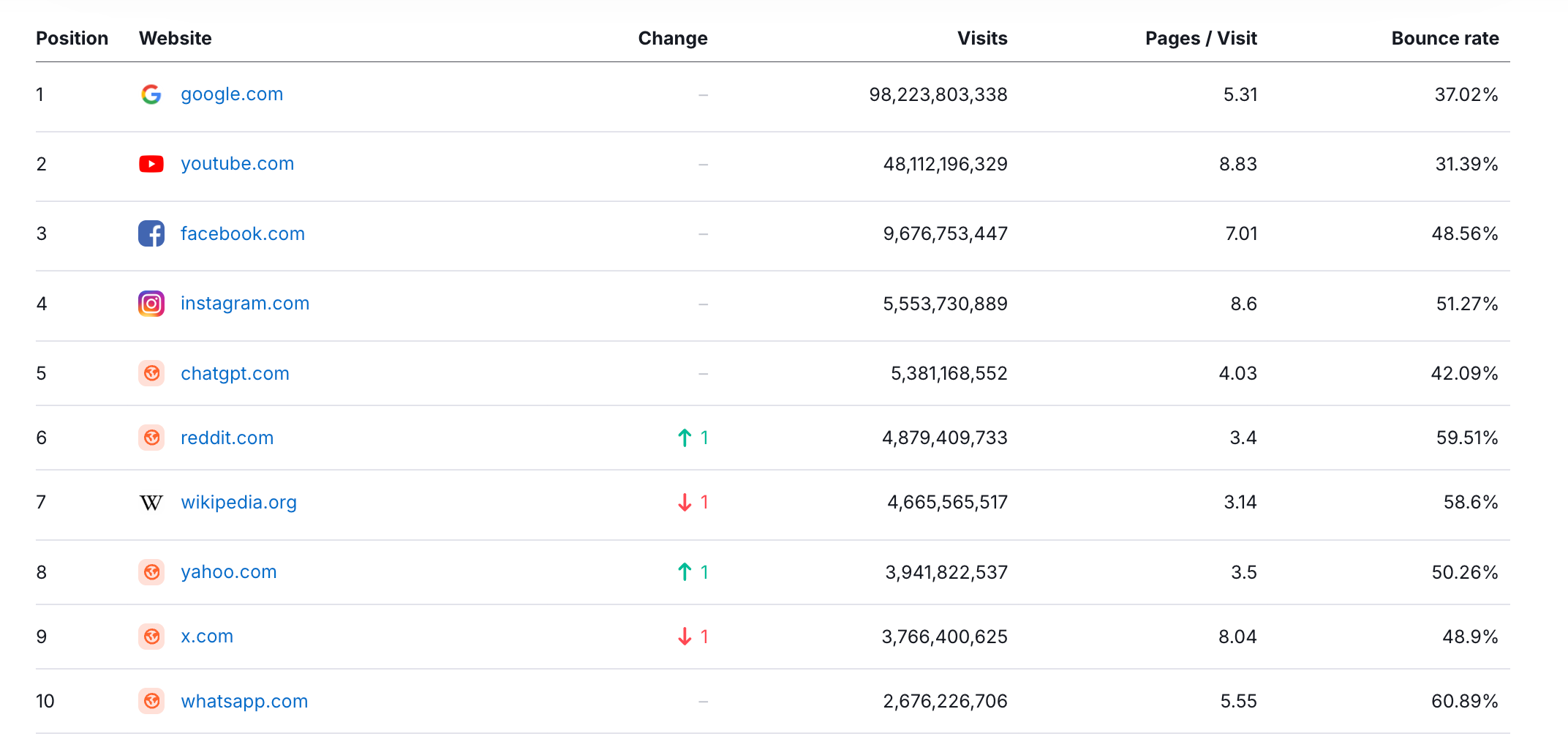Select visits value 9,676,753,447
The width and height of the screenshot is (1568, 739).
(x=945, y=234)
